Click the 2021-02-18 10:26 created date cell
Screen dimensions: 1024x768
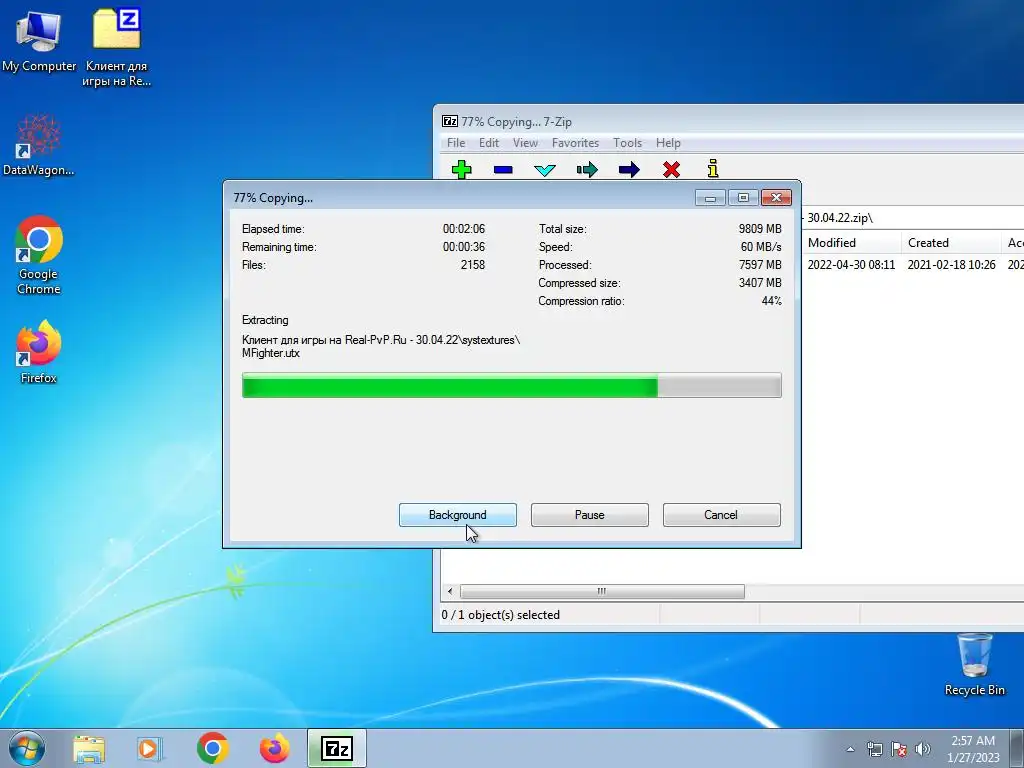952,264
